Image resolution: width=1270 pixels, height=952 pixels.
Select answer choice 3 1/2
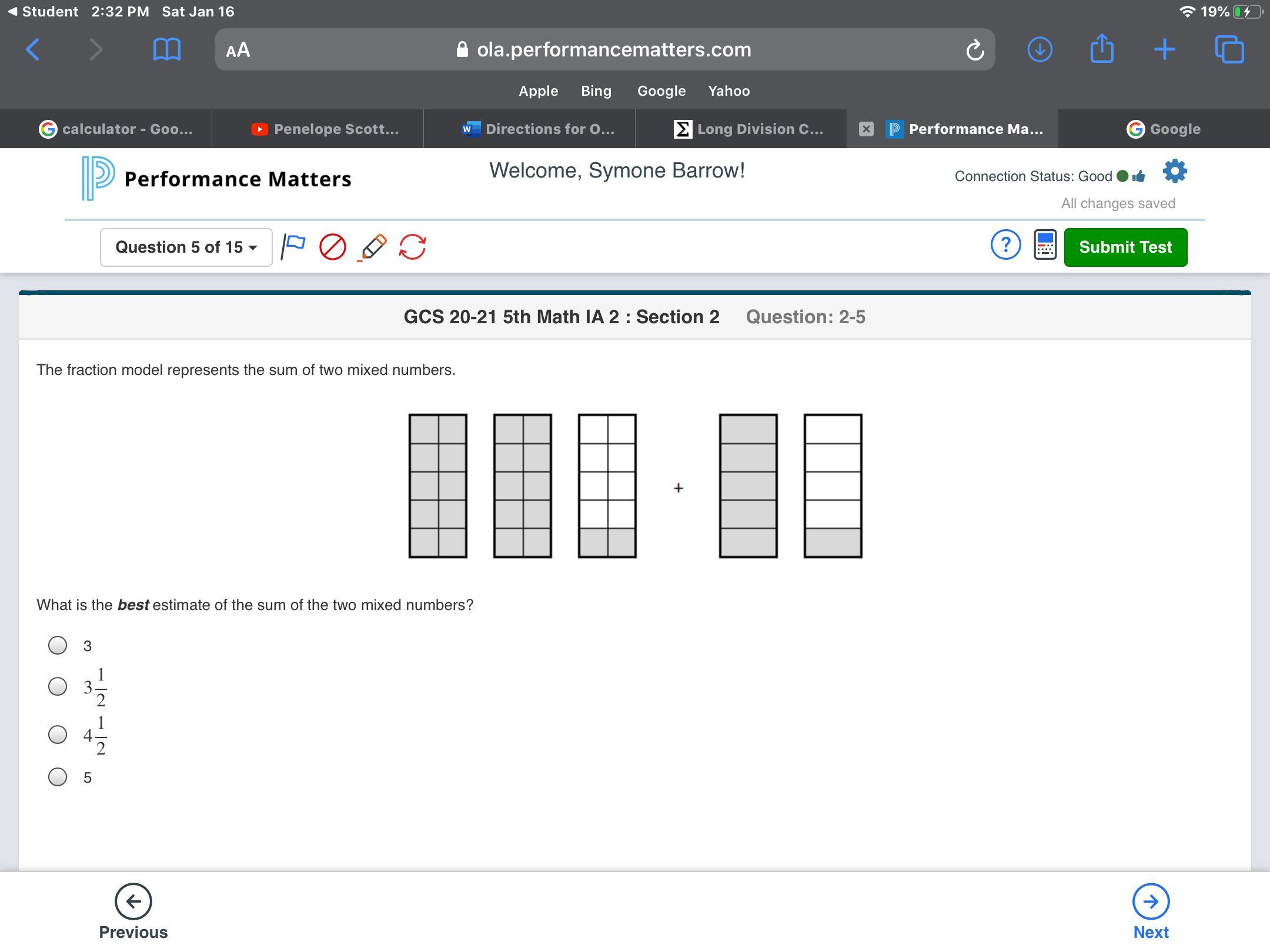[58, 686]
